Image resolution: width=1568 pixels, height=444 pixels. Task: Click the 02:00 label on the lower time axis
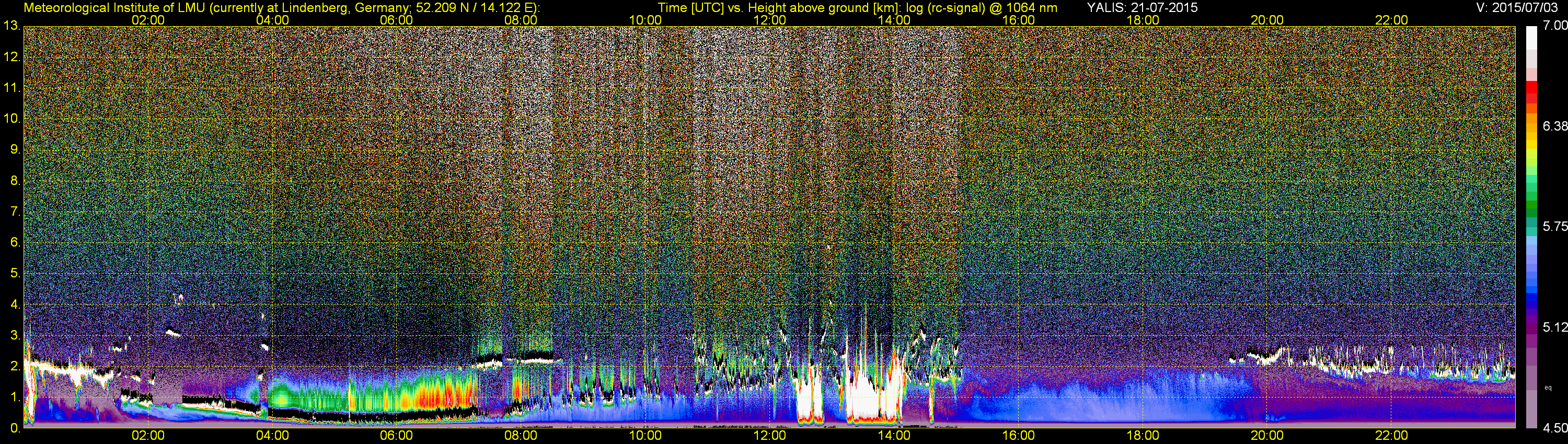[148, 436]
